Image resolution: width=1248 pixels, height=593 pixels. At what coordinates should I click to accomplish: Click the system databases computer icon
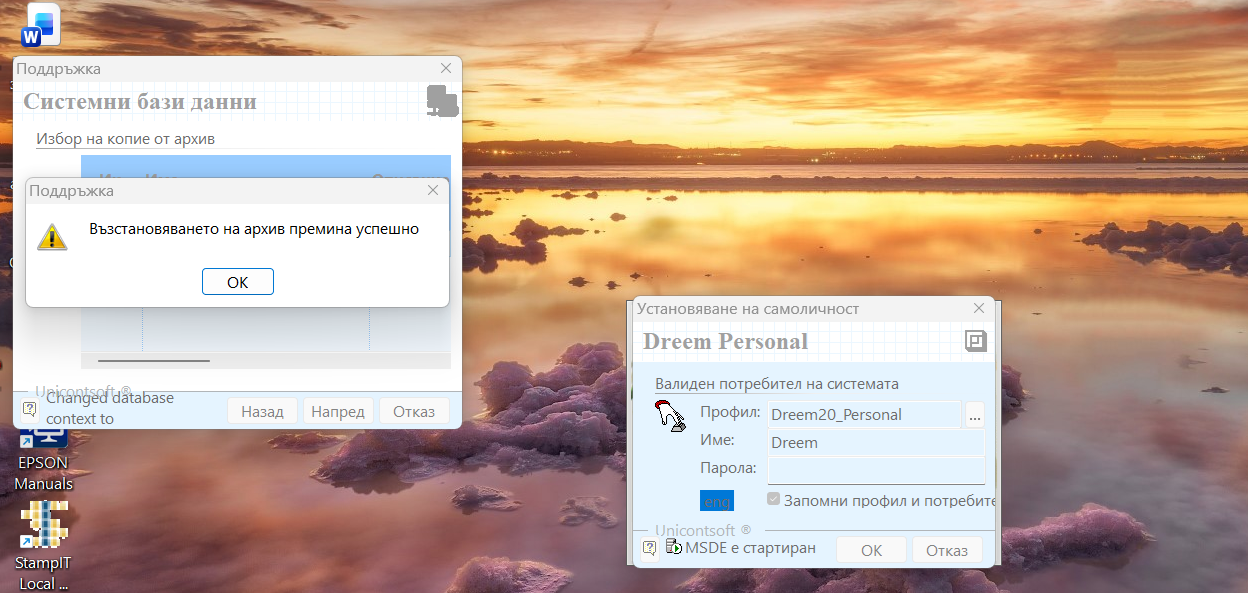pyautogui.click(x=441, y=101)
